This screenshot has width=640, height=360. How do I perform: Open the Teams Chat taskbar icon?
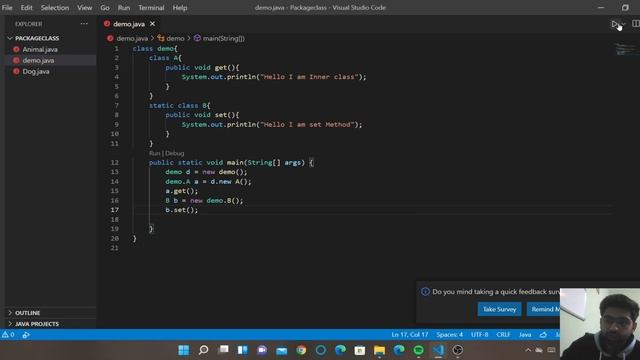pyautogui.click(x=262, y=350)
